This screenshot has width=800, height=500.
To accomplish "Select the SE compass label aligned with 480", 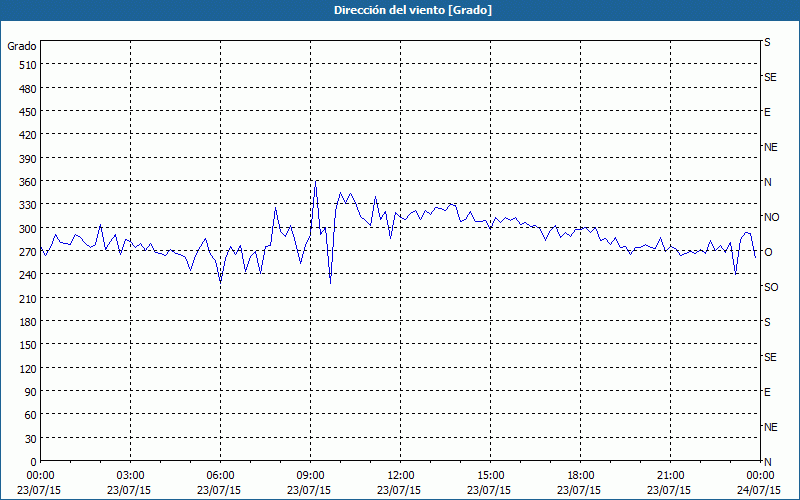I will tap(770, 77).
